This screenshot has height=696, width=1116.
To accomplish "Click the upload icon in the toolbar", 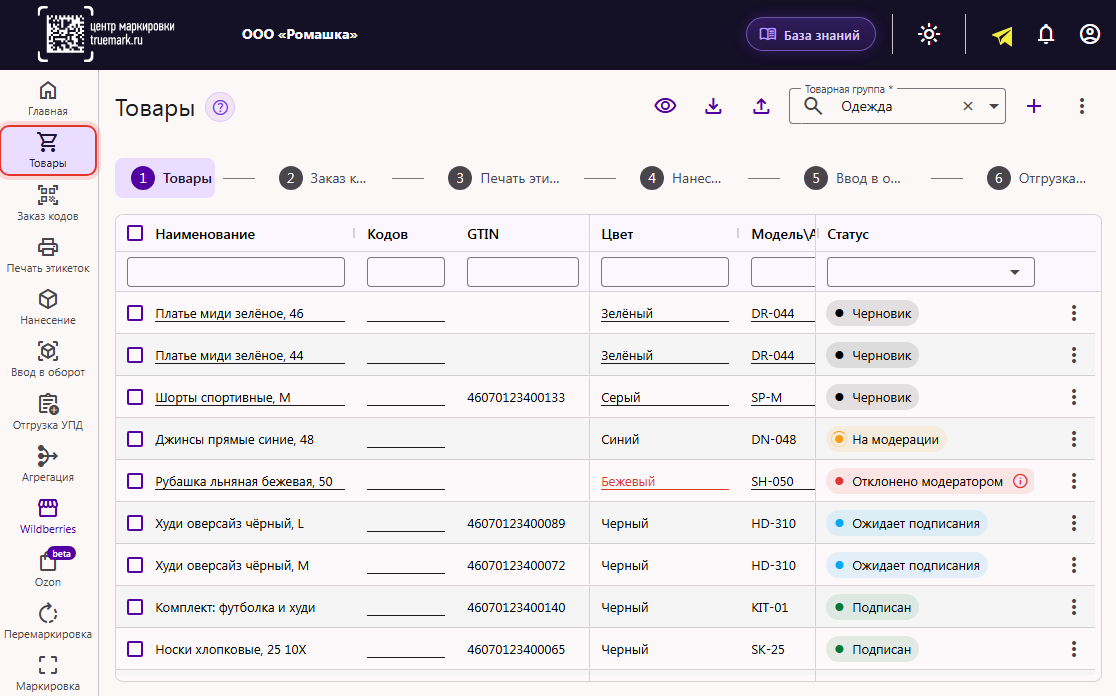I will [x=762, y=106].
